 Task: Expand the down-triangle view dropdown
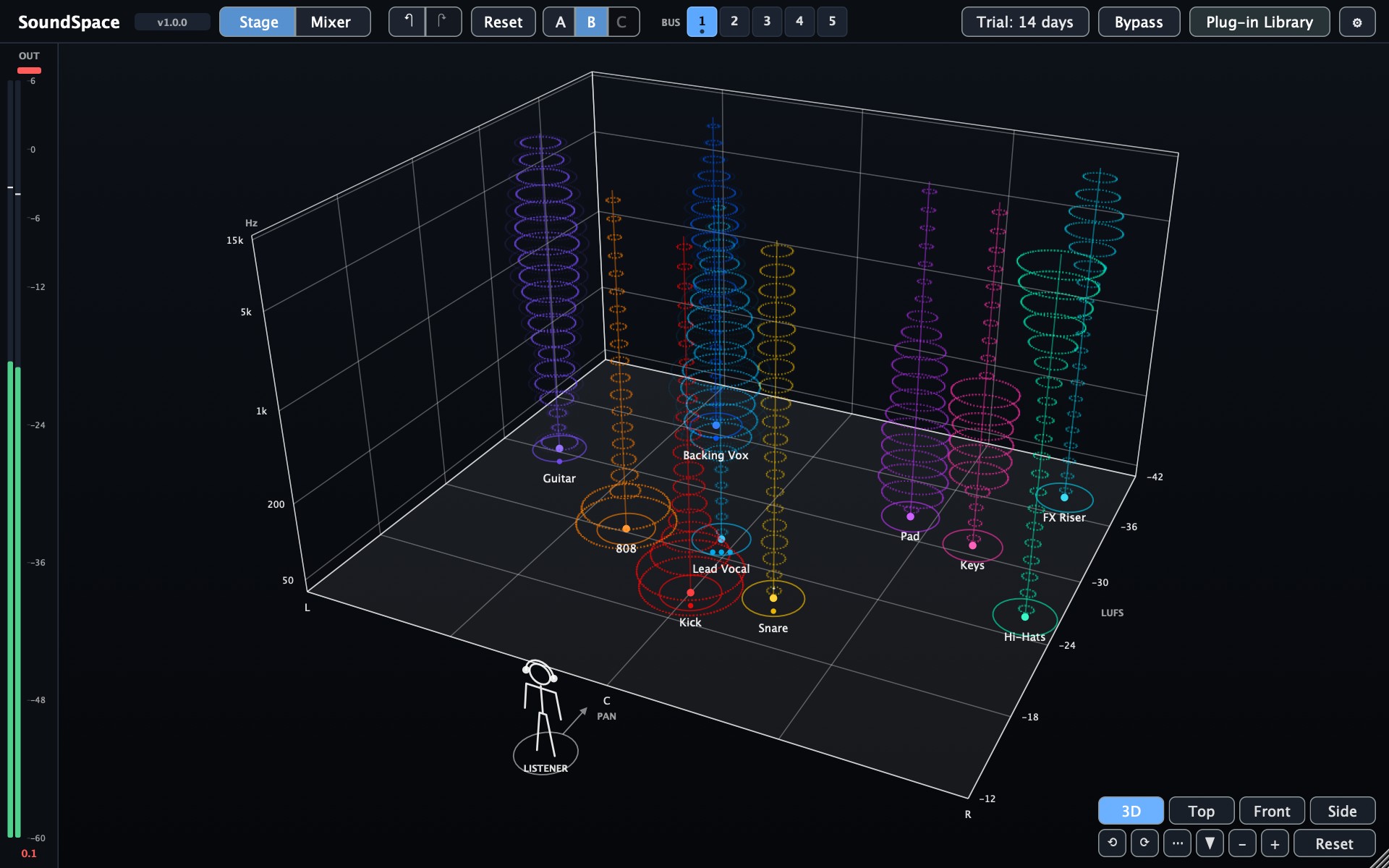(1210, 843)
